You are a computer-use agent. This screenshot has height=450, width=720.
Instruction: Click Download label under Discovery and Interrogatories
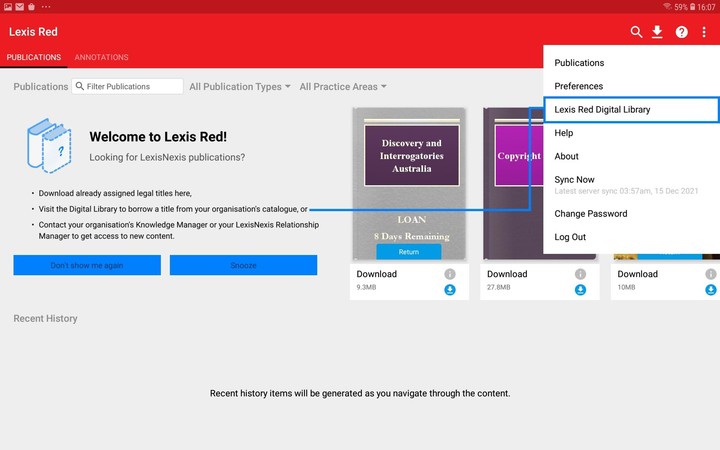(377, 274)
